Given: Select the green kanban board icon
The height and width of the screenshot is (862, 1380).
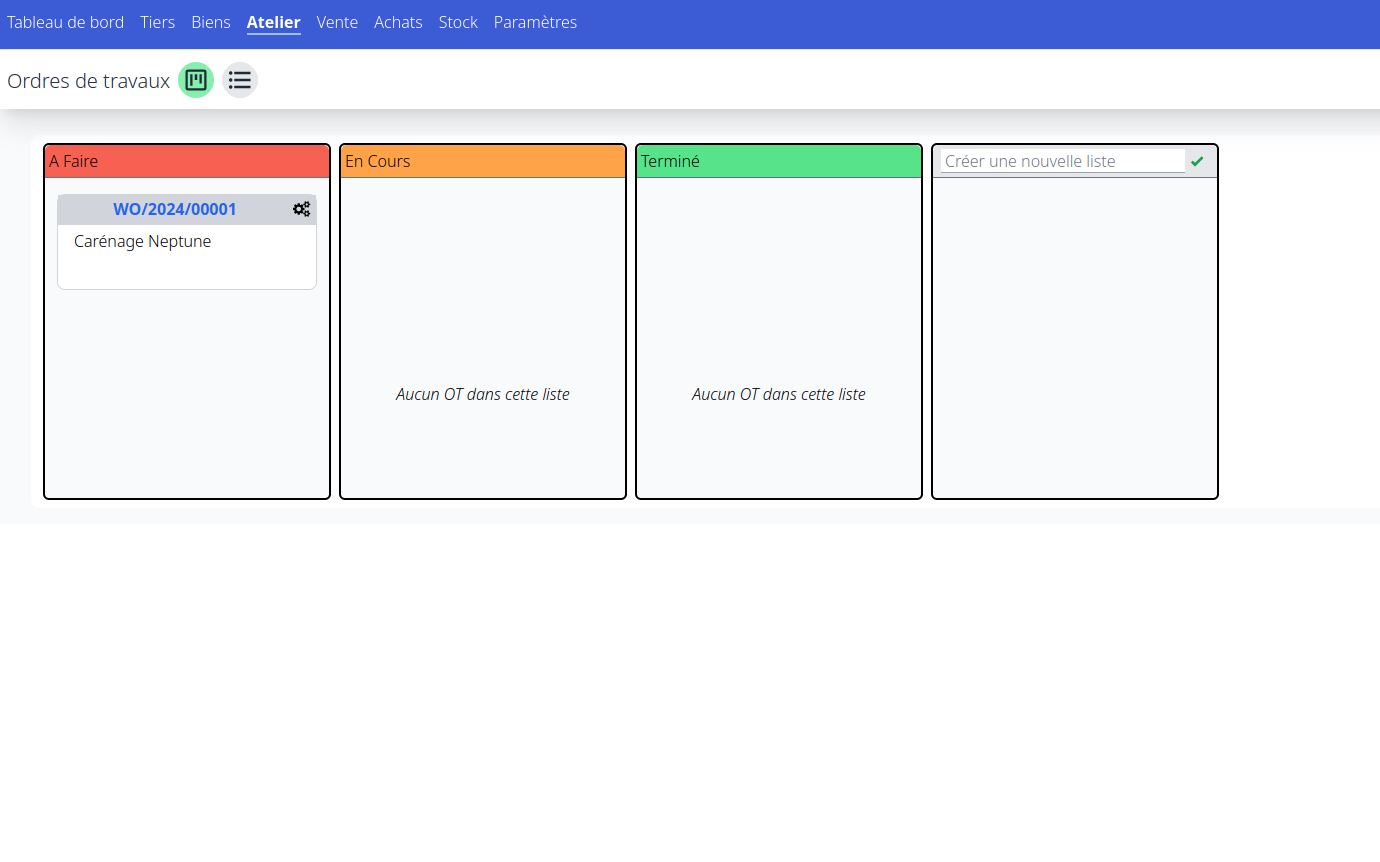Looking at the screenshot, I should pos(196,80).
